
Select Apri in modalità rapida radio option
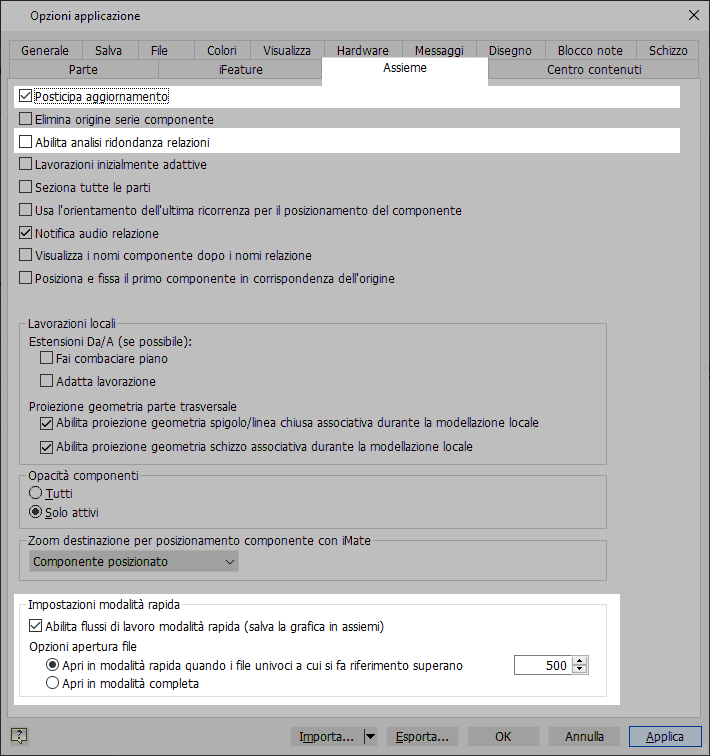point(52,665)
